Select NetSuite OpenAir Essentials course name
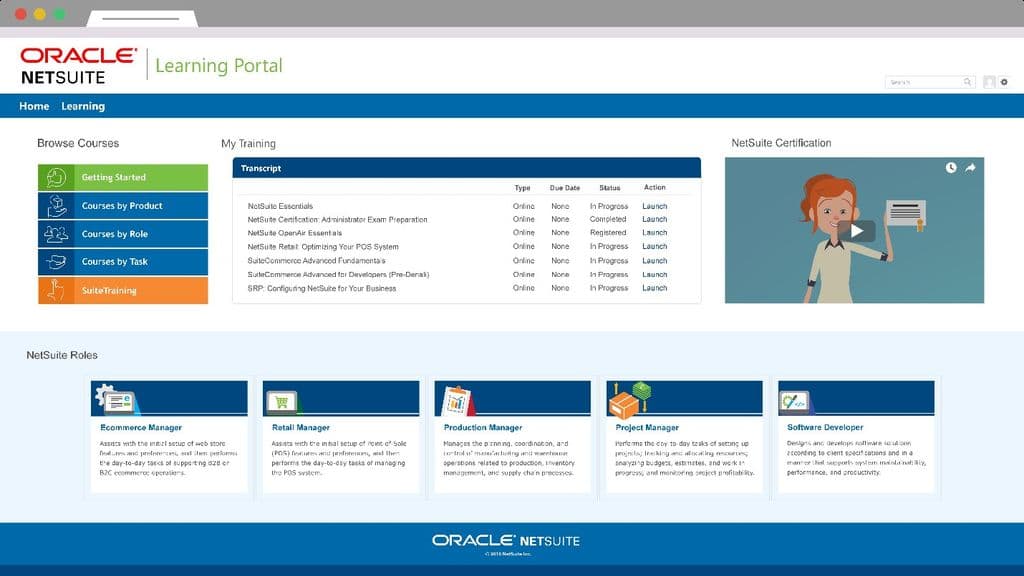This screenshot has width=1024, height=576. tap(295, 233)
